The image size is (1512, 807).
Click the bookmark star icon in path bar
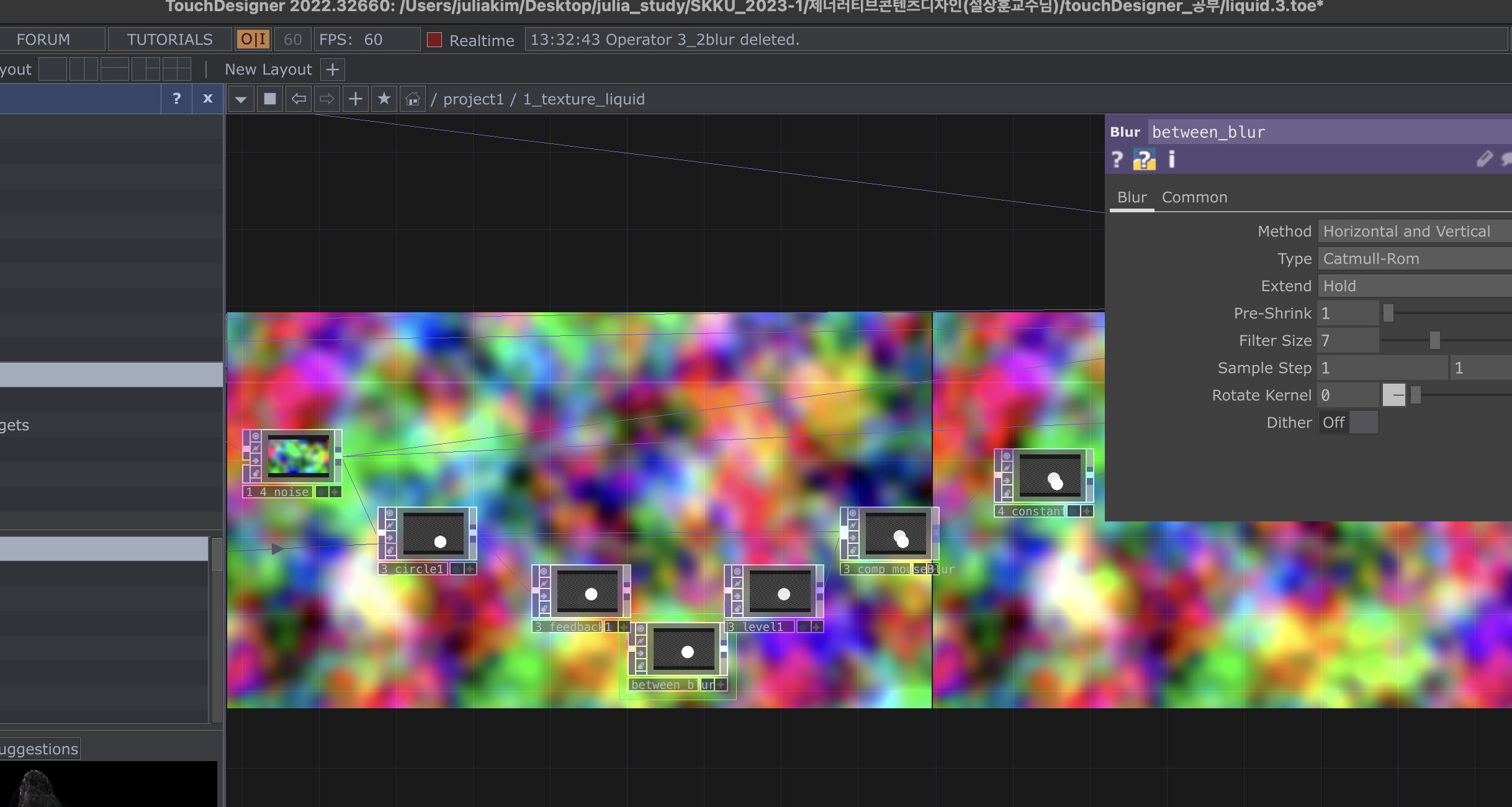pos(384,99)
